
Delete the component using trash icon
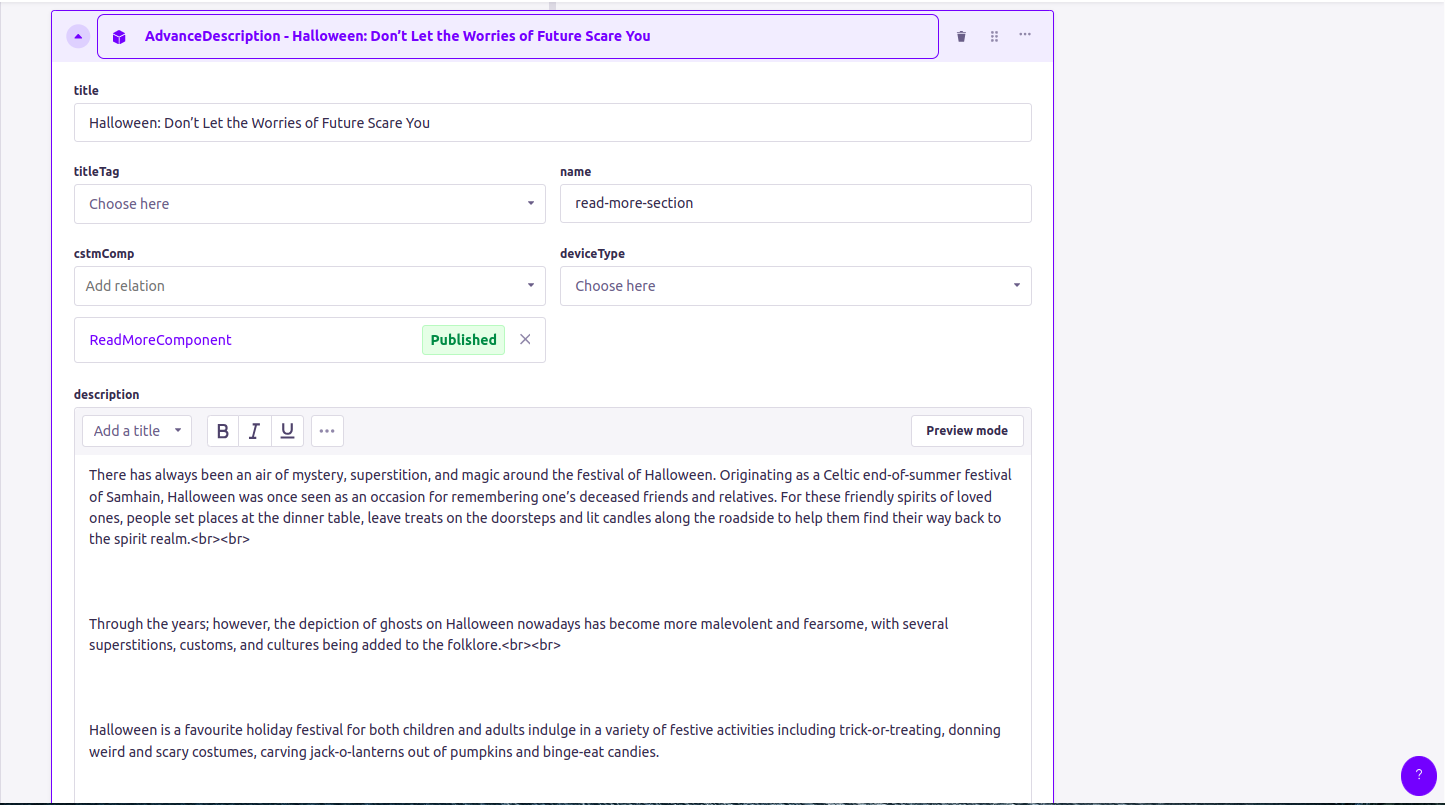coord(961,37)
